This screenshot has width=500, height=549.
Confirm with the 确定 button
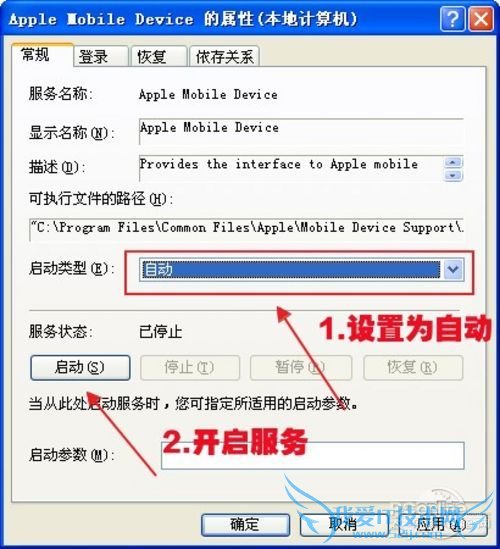(x=245, y=524)
